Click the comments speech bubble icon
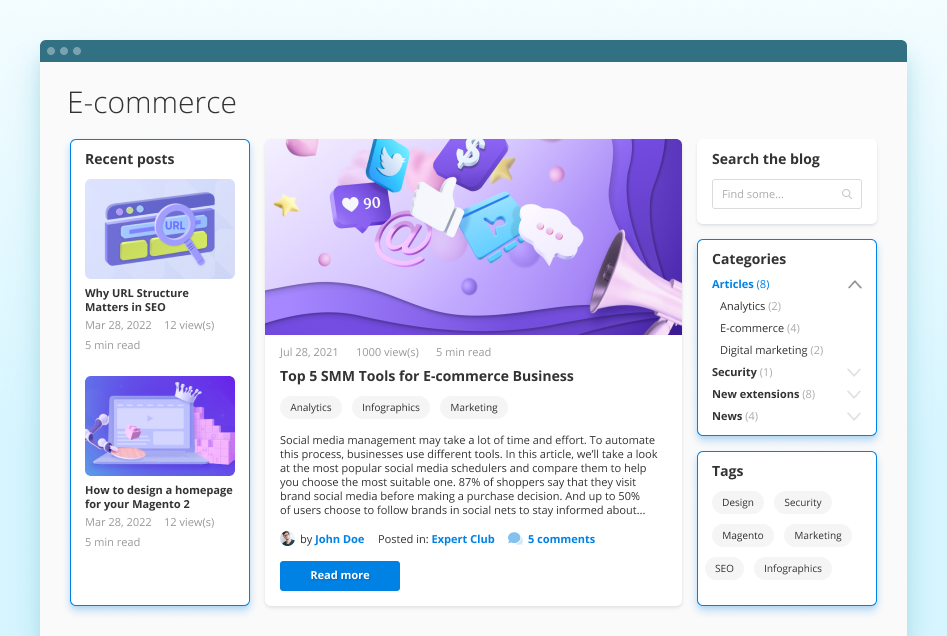Screen dimensions: 947x636 [x=515, y=539]
